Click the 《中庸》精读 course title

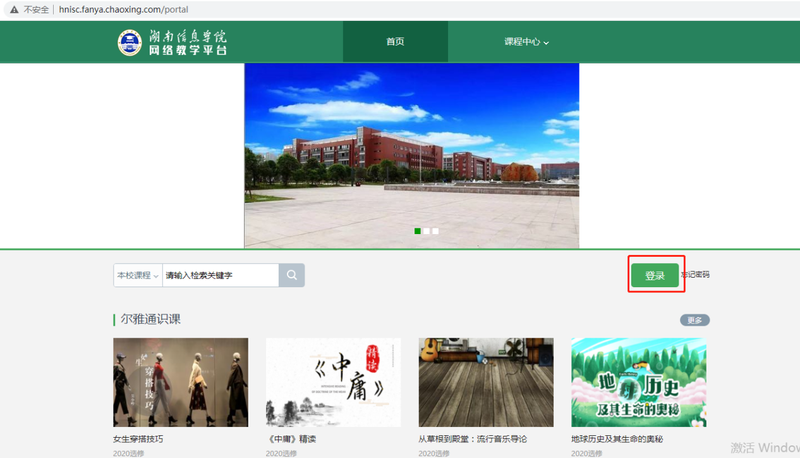click(291, 439)
